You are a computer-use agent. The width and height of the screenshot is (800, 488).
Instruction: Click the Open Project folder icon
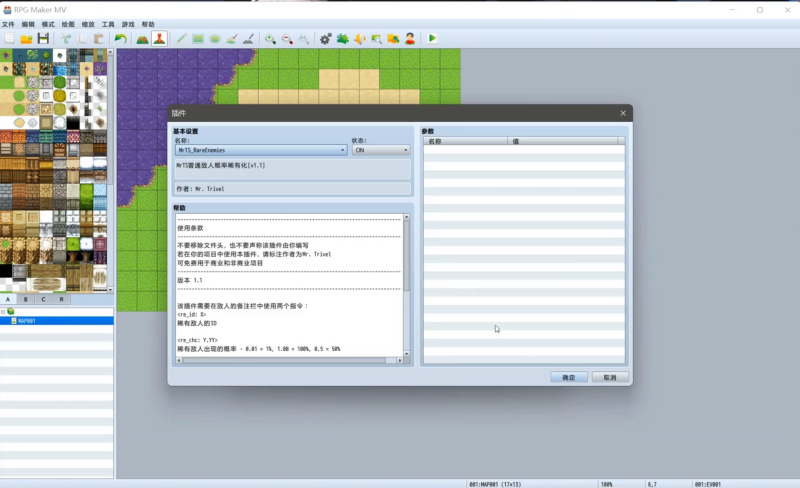(x=26, y=38)
